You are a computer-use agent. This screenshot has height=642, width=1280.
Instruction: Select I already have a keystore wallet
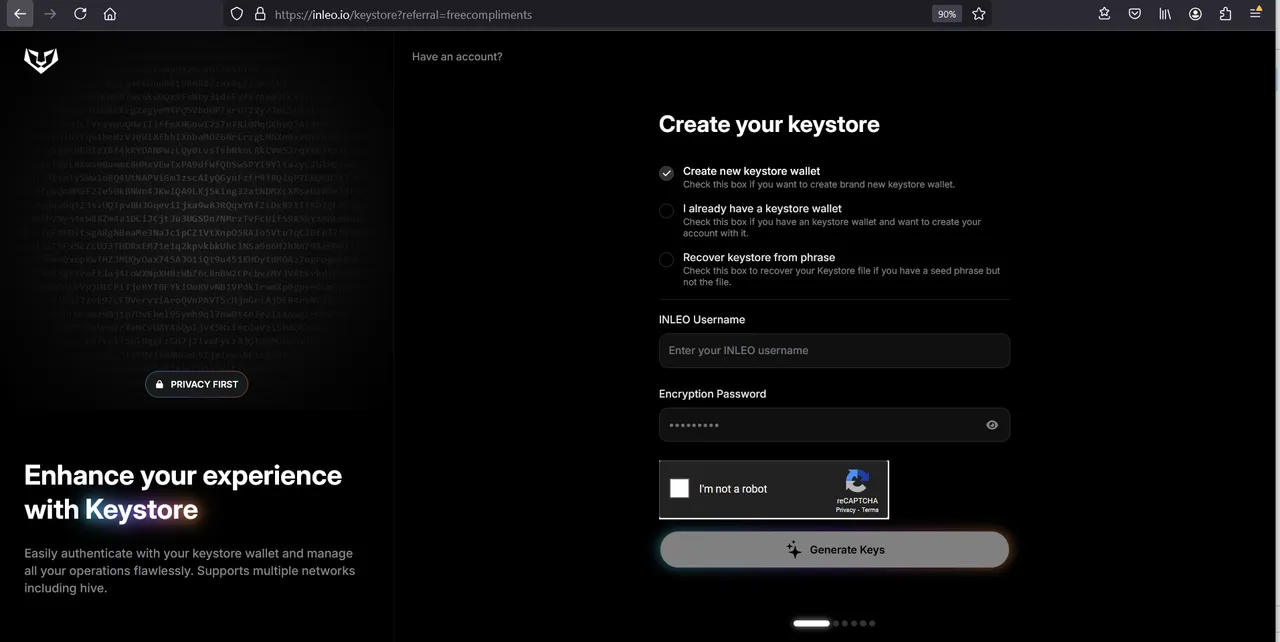[666, 211]
